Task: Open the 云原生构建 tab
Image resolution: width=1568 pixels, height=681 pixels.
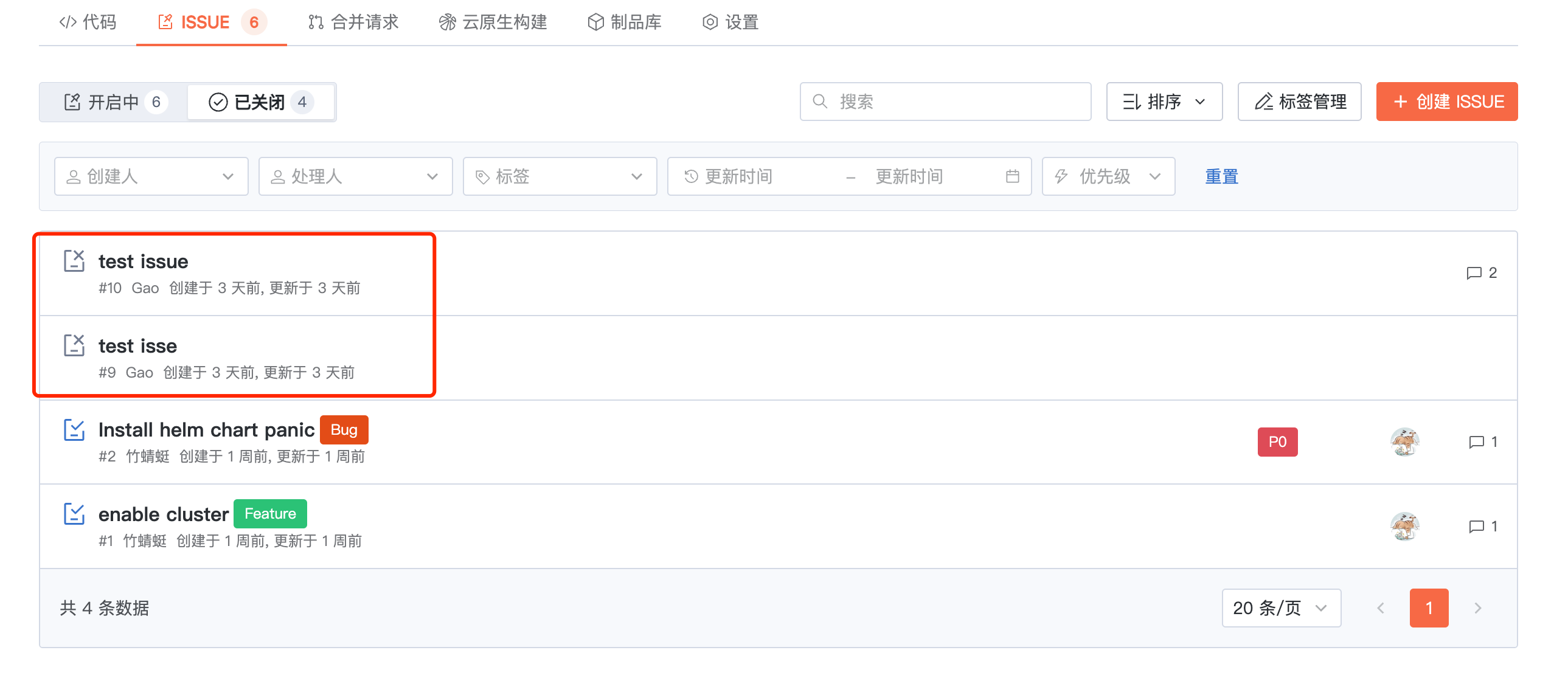Action: tap(493, 22)
